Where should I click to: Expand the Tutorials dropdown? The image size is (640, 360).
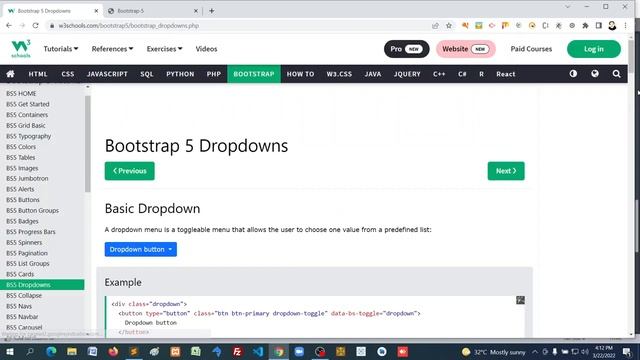pos(61,49)
